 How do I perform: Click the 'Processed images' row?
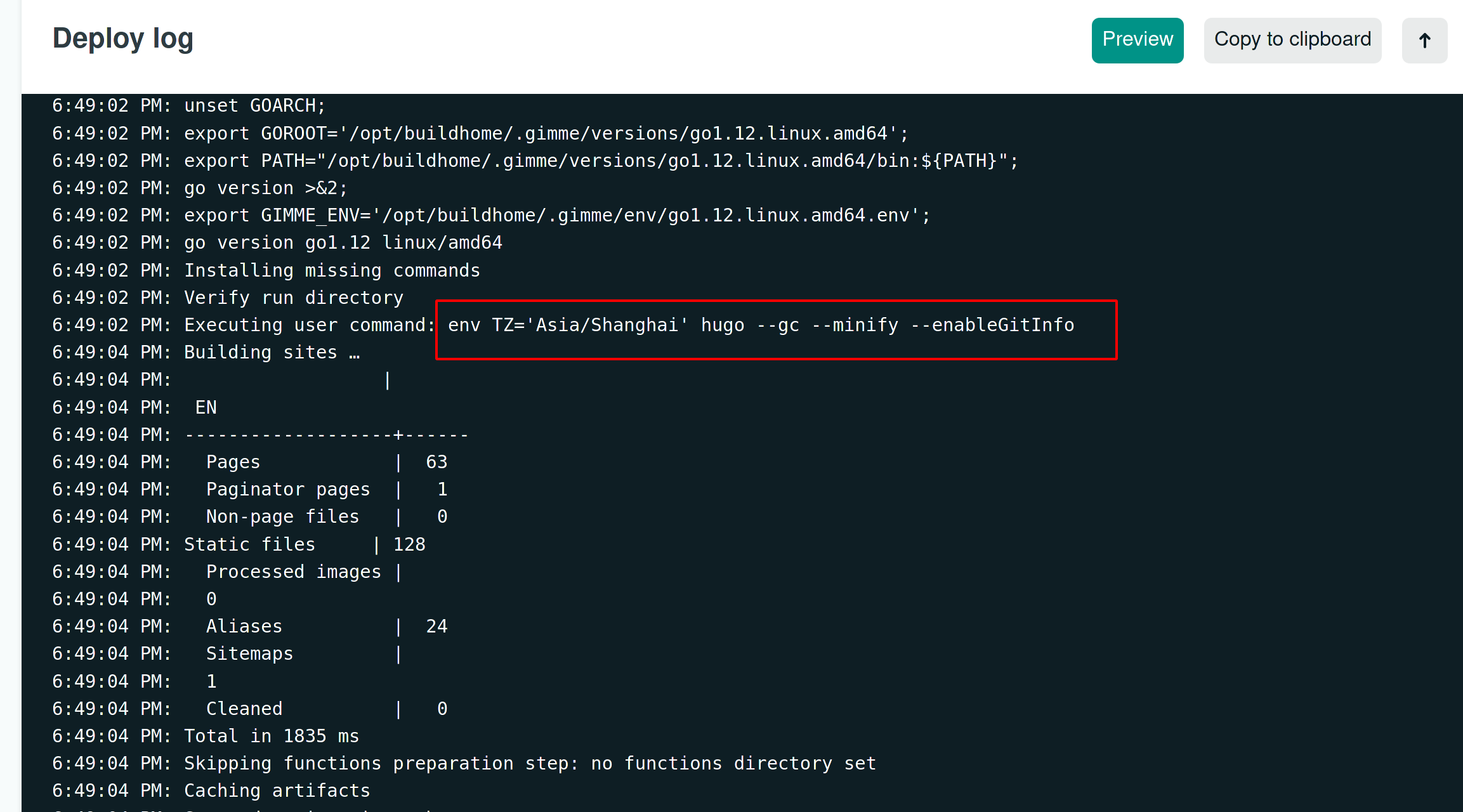(227, 572)
